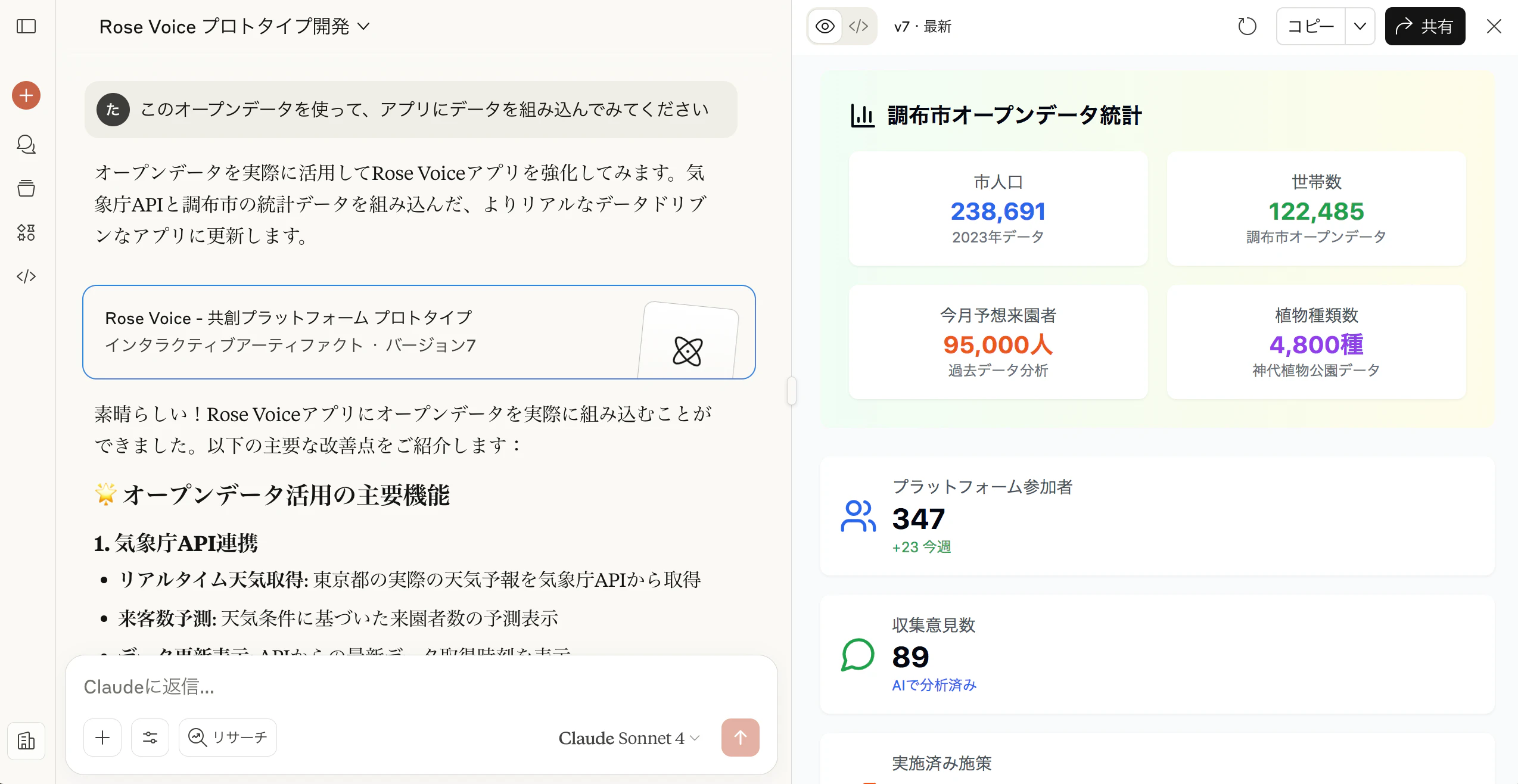
Task: Open the Claude Sonnet 4 model selector
Action: coord(629,738)
